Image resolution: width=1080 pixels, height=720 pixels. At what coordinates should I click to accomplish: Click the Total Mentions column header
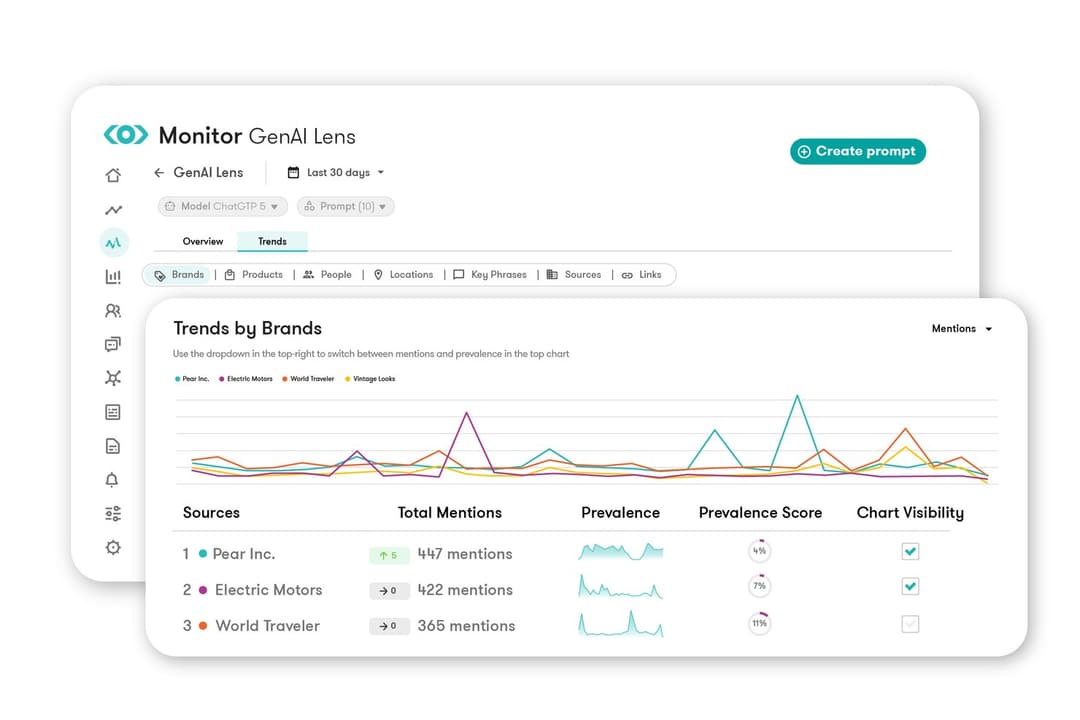(450, 513)
